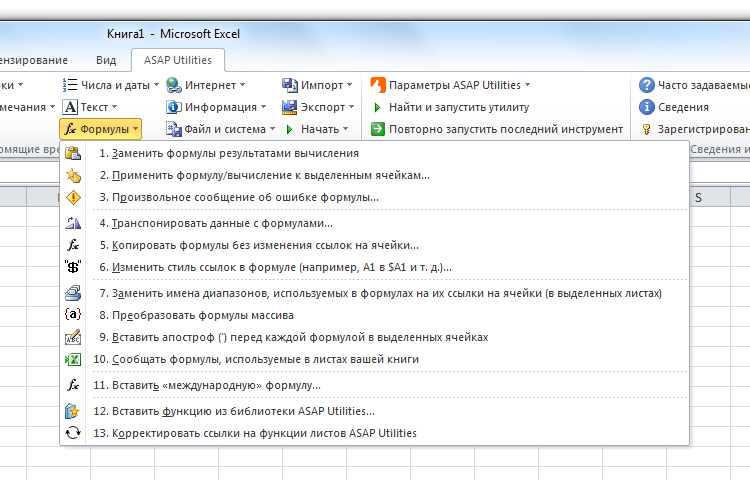The image size is (750, 480).
Task: Expand the Текст dropdown arrow
Action: (x=115, y=107)
